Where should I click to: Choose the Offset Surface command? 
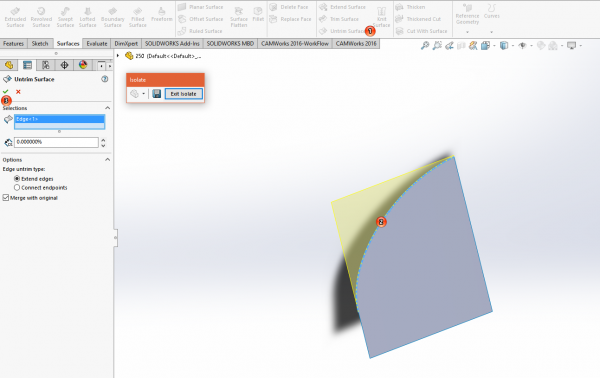(201, 19)
